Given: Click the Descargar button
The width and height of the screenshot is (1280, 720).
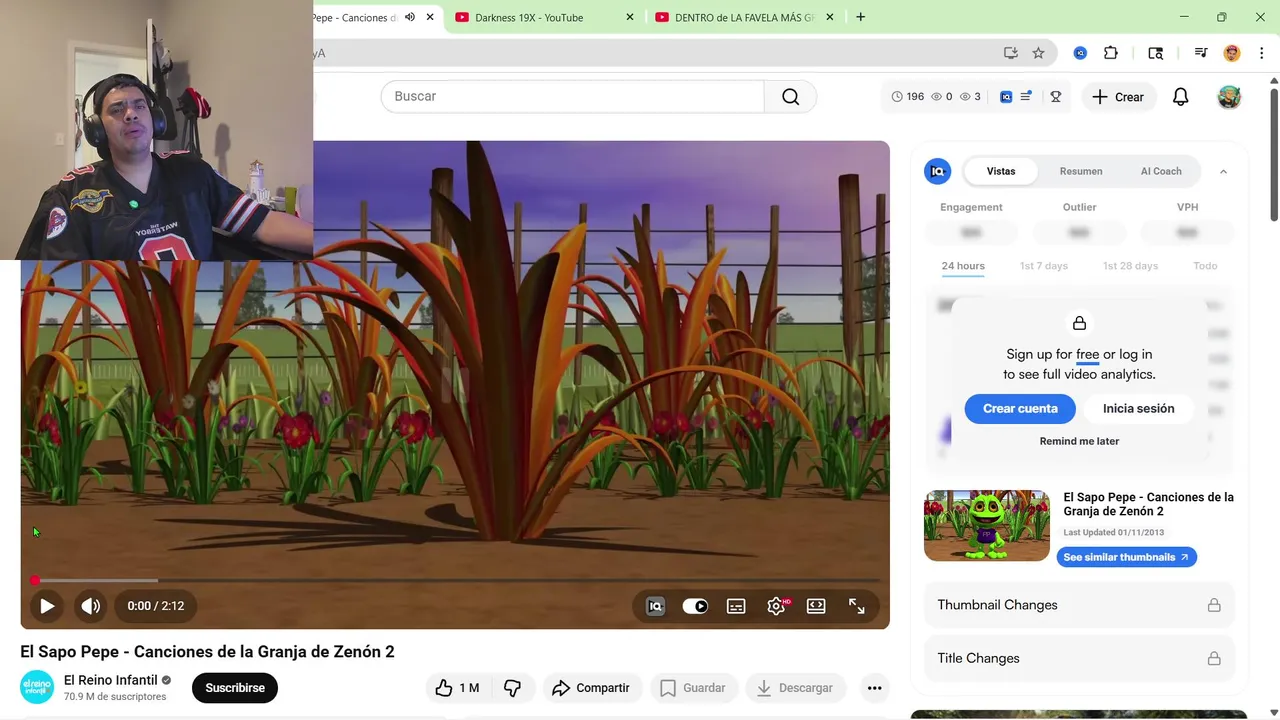Looking at the screenshot, I should (795, 688).
